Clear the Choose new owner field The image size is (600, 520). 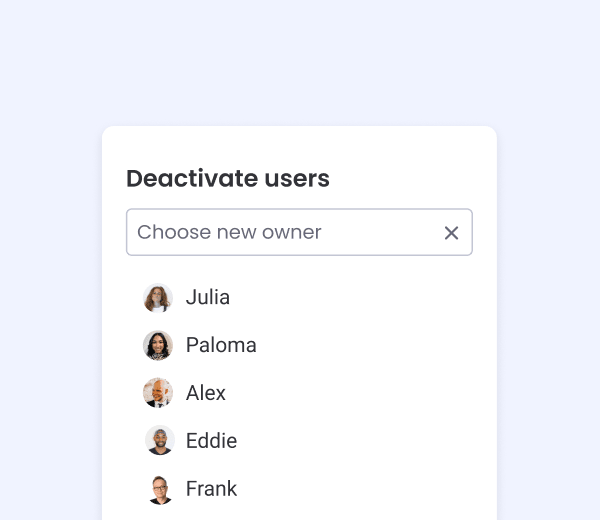point(452,233)
